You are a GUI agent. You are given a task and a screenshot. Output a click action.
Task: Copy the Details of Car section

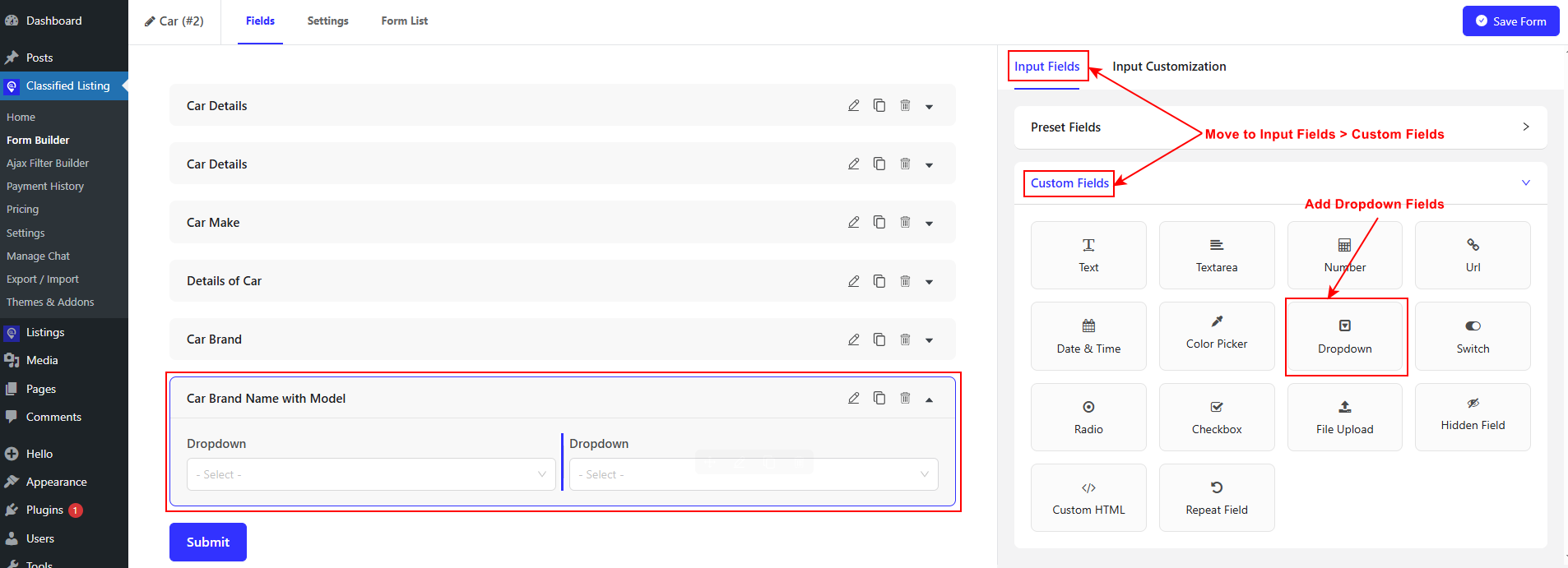(x=879, y=281)
